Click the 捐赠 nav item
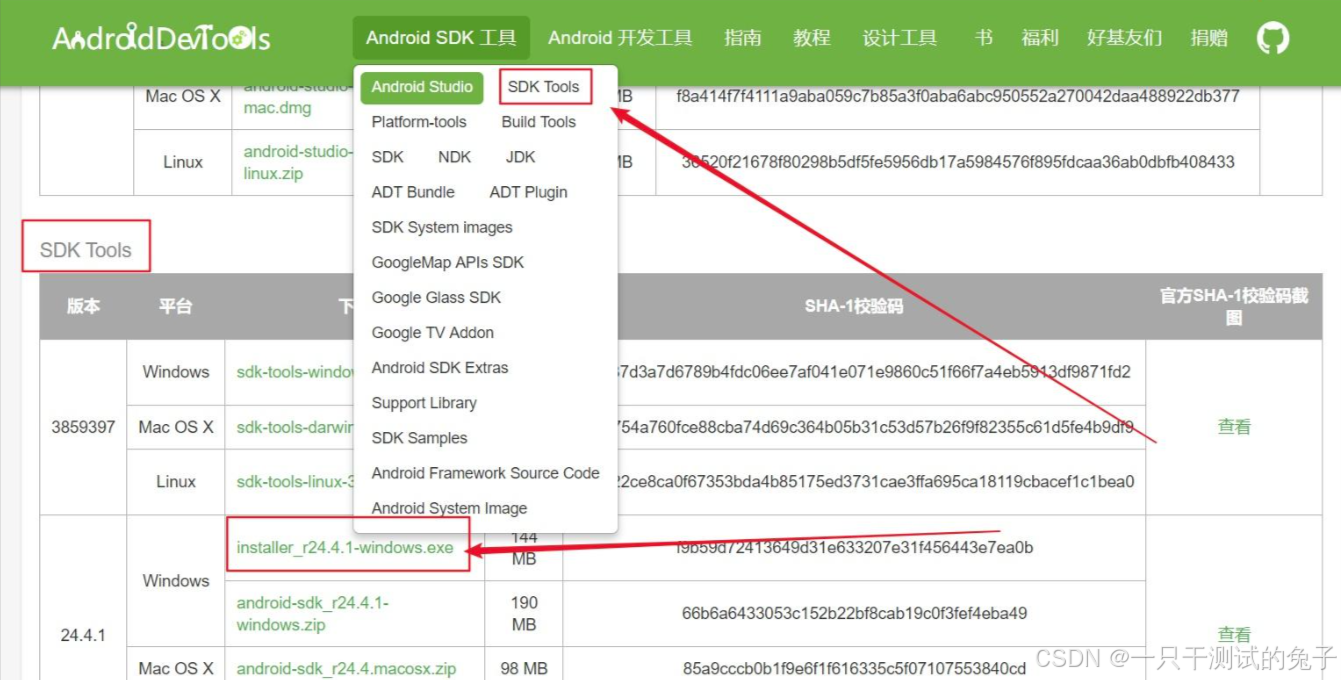 [x=1210, y=38]
